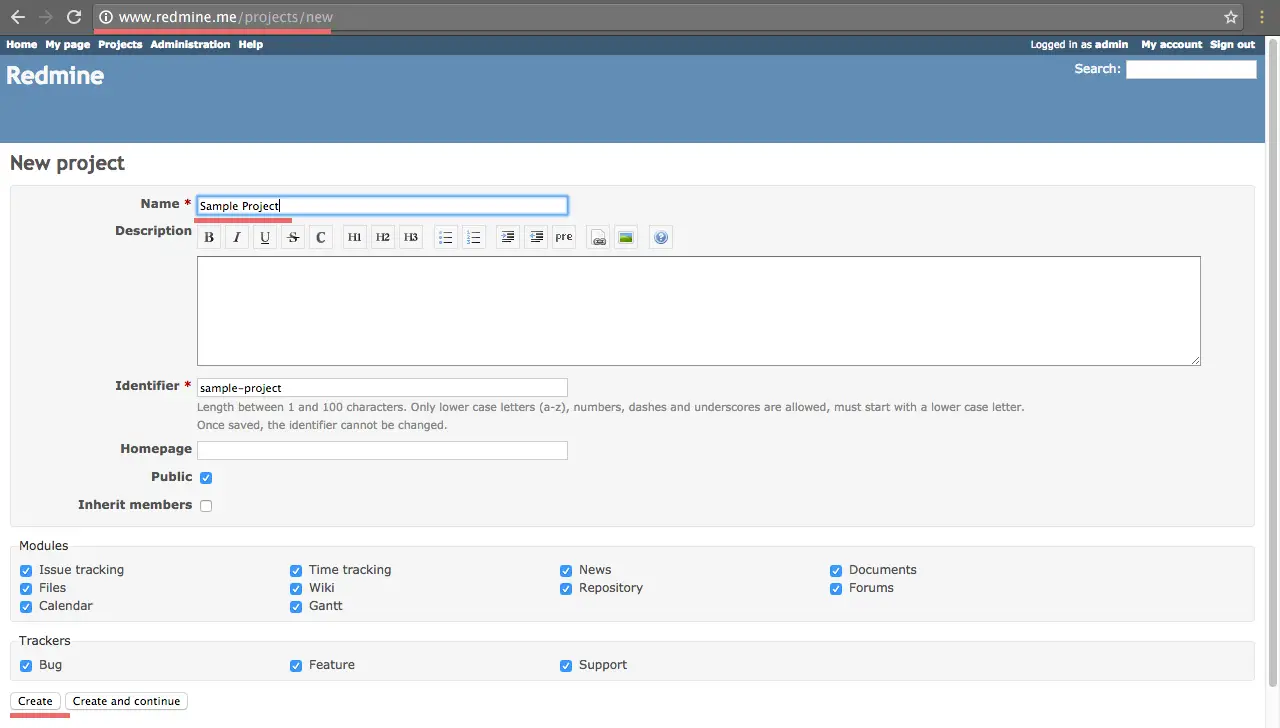This screenshot has height=728, width=1280.
Task: Insert preformatted text (pre)
Action: click(x=564, y=237)
